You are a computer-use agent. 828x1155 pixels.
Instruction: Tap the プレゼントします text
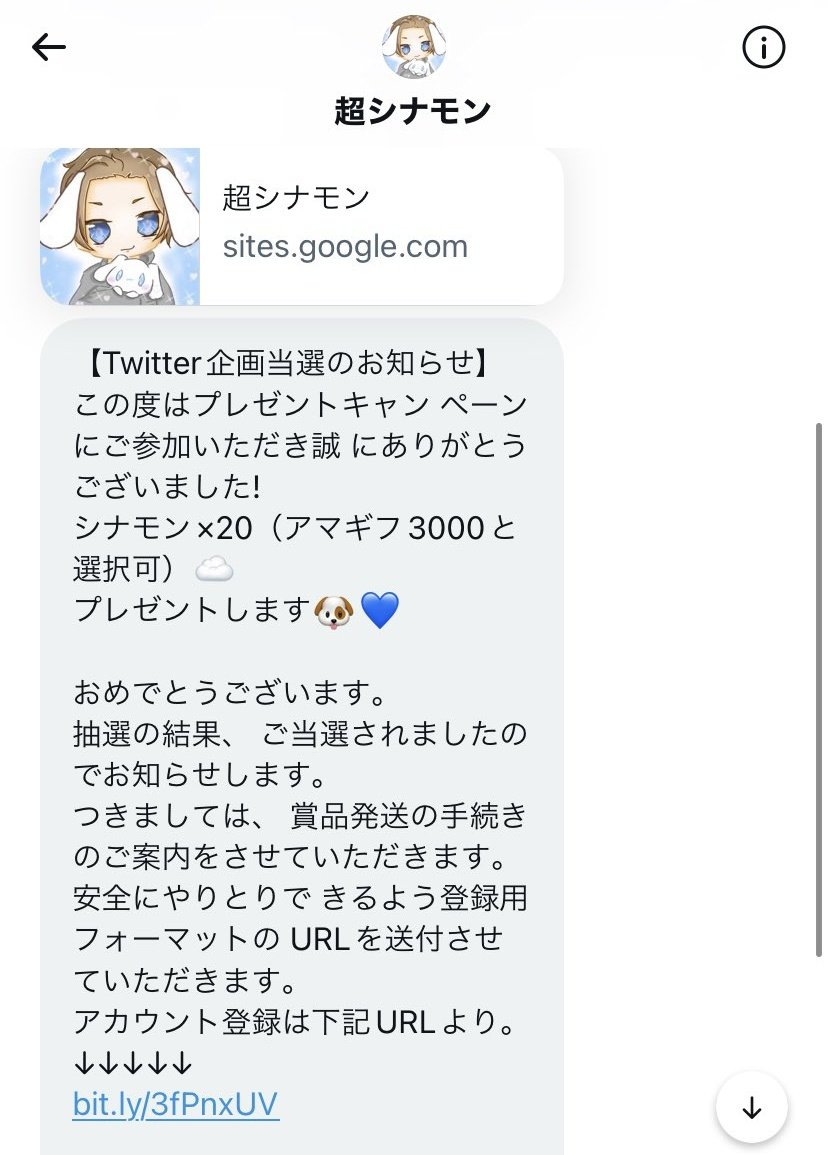(192, 611)
